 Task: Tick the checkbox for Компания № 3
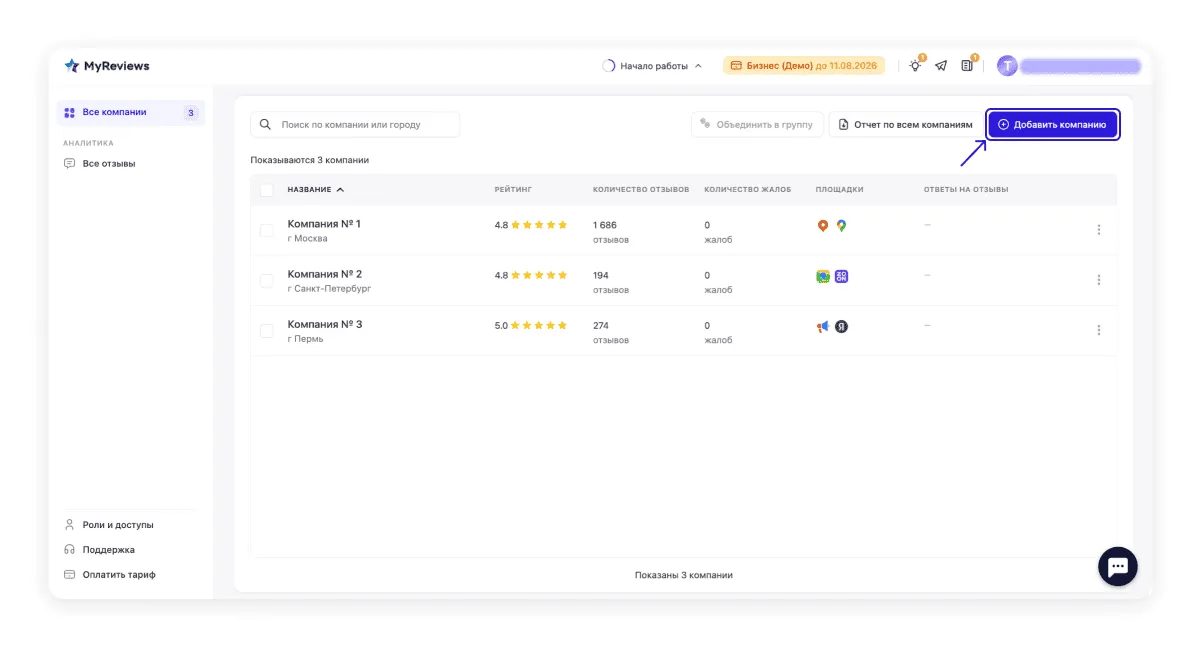[266, 330]
